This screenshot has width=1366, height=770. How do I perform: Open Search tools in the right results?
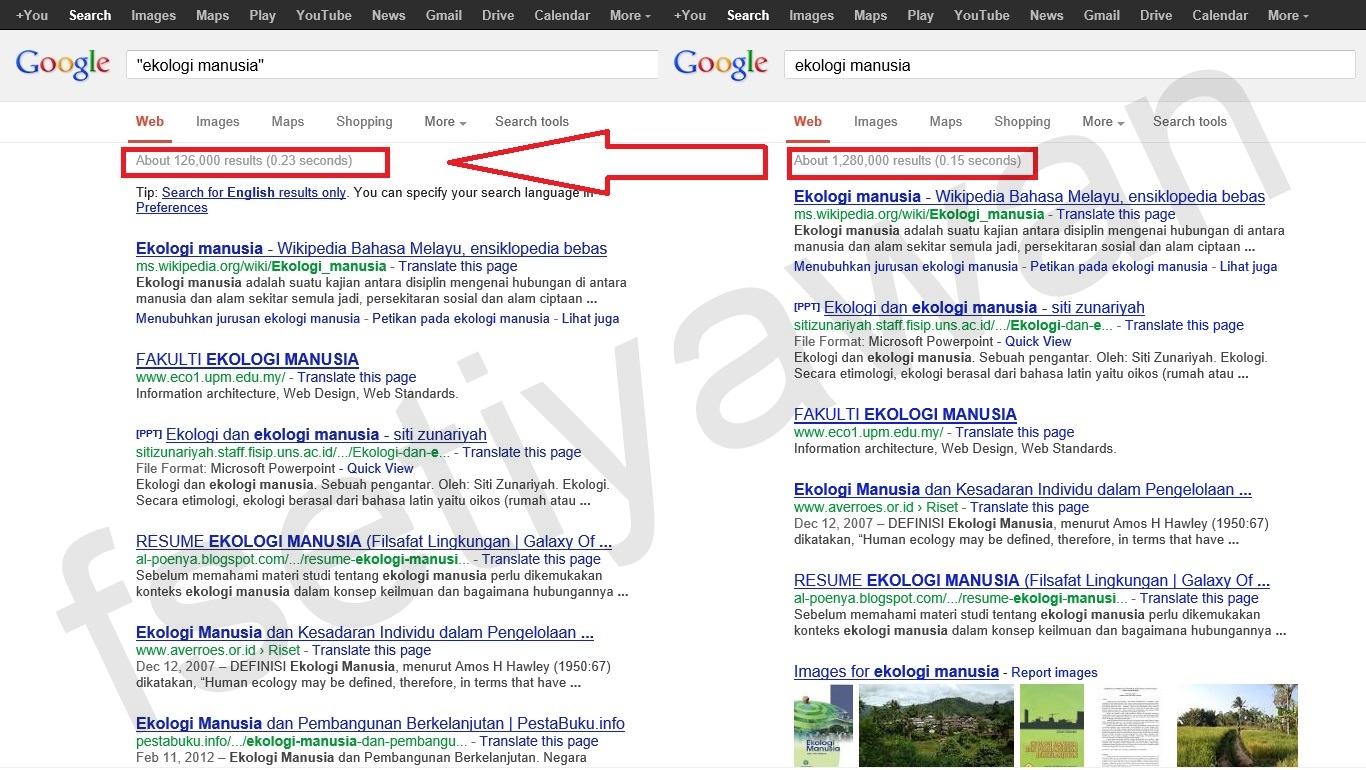click(1190, 121)
